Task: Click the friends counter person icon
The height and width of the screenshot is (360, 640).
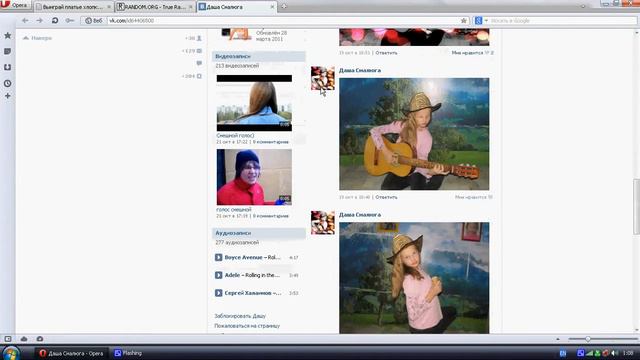Action: click(199, 38)
